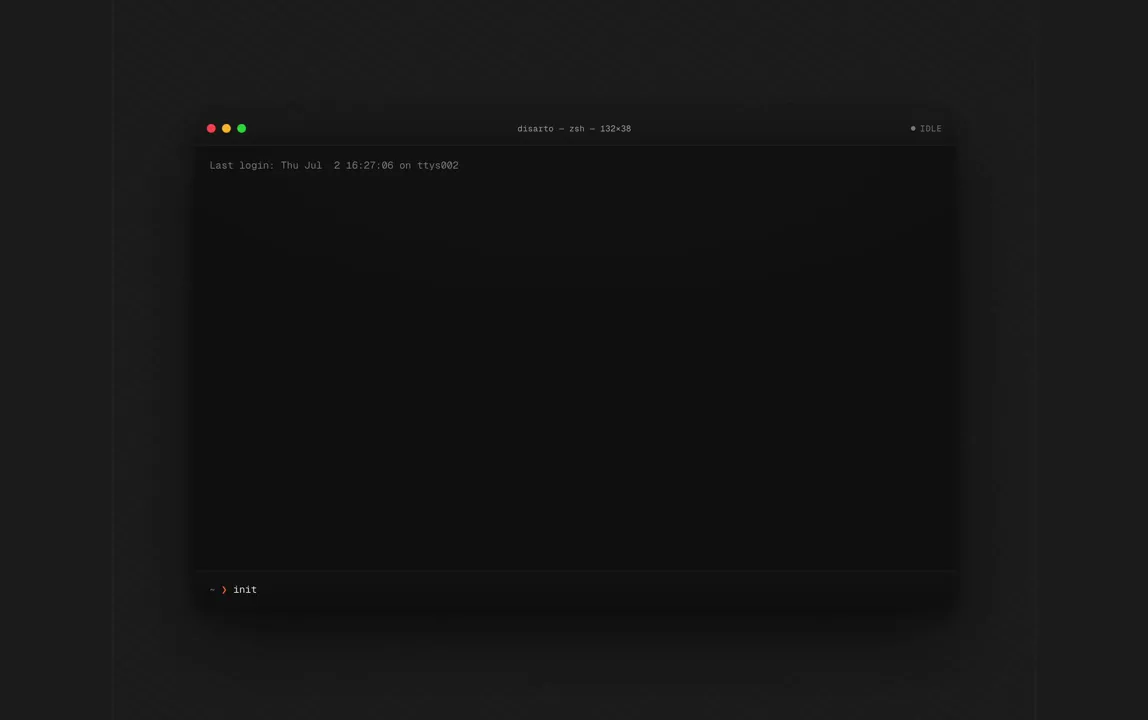This screenshot has height=720, width=1148.
Task: Click the IDLE status indicator
Action: 926,129
